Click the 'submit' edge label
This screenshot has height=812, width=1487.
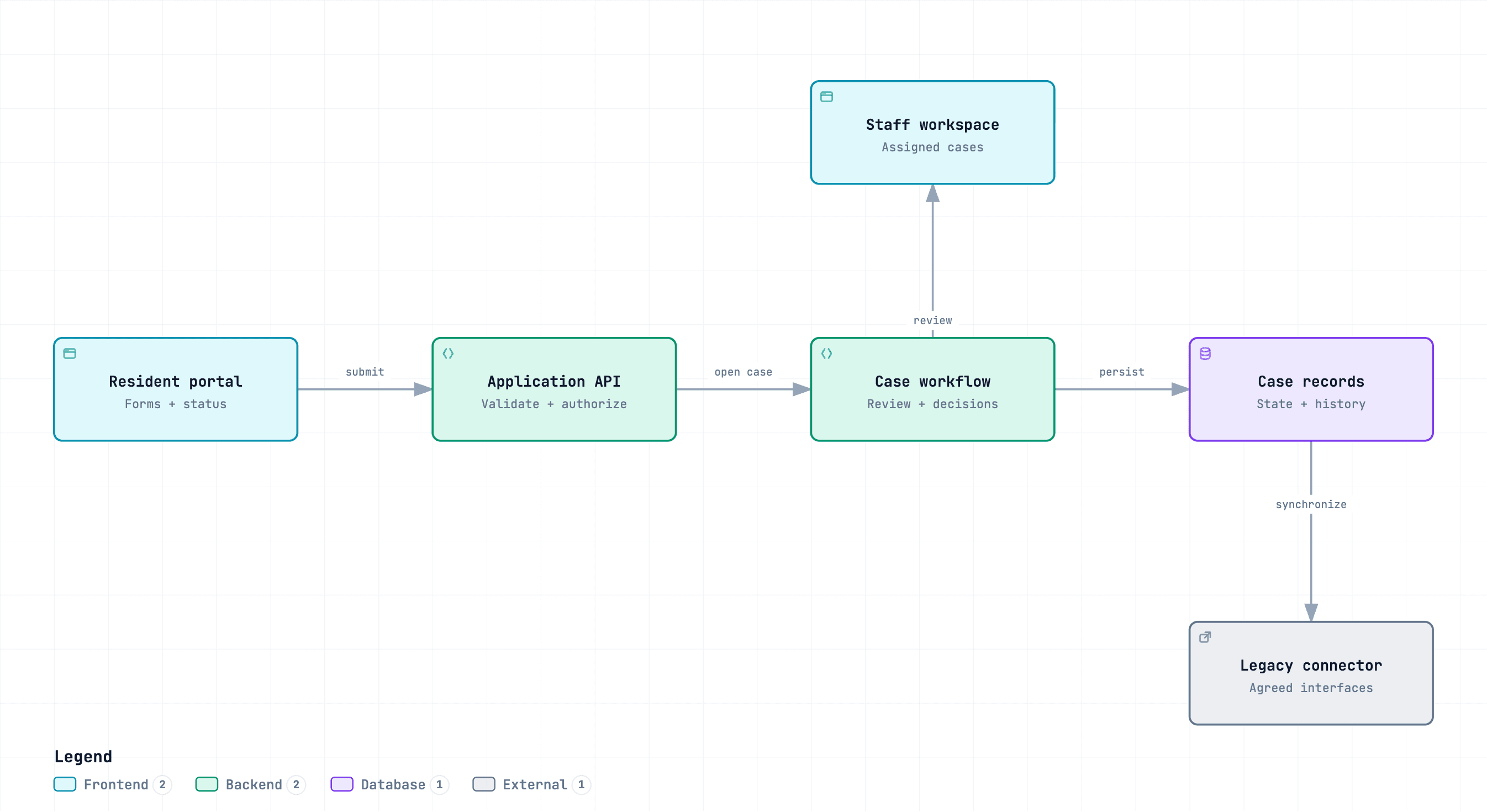(x=365, y=372)
